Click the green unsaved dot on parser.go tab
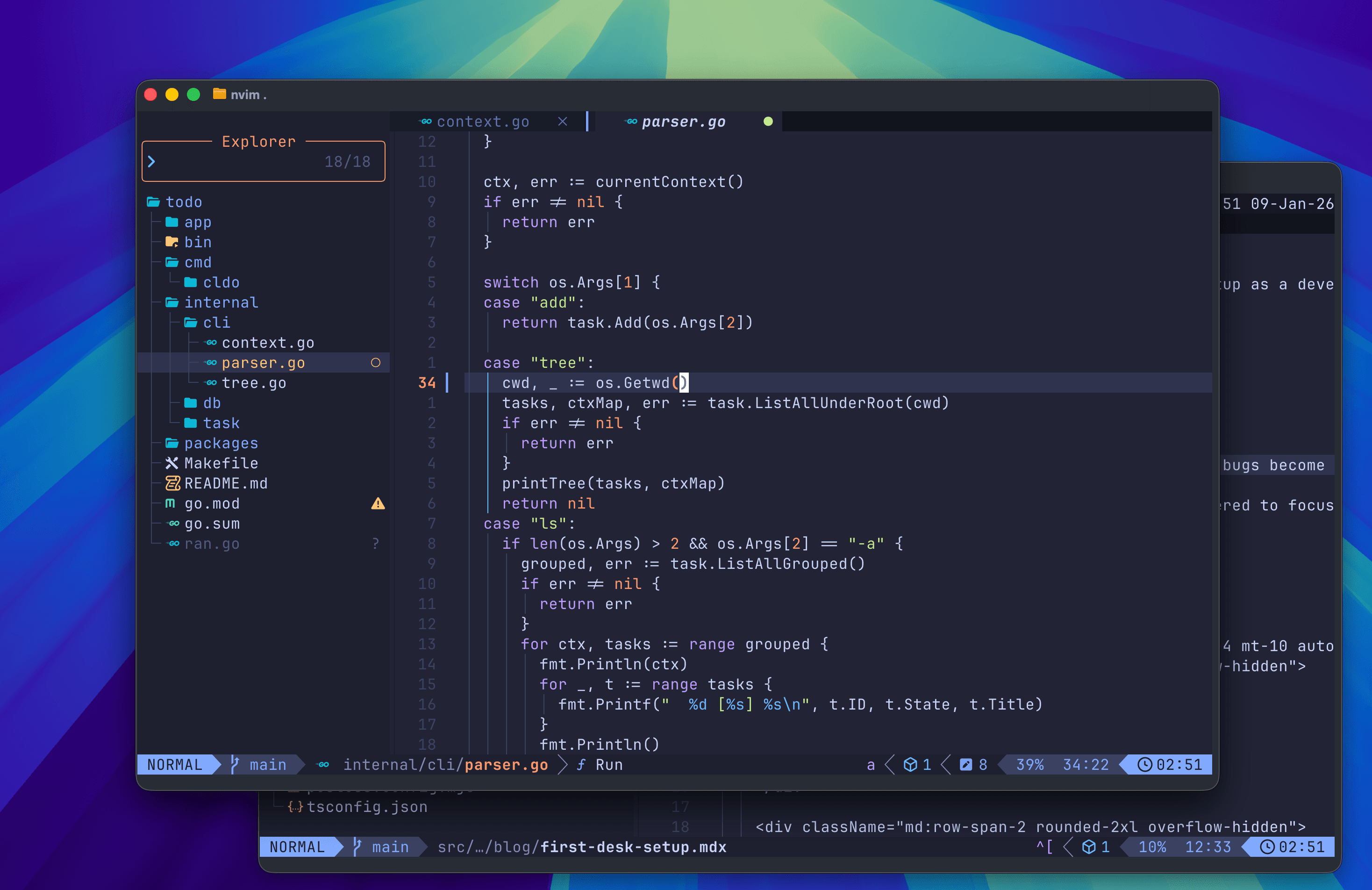The image size is (1372, 890). (768, 121)
